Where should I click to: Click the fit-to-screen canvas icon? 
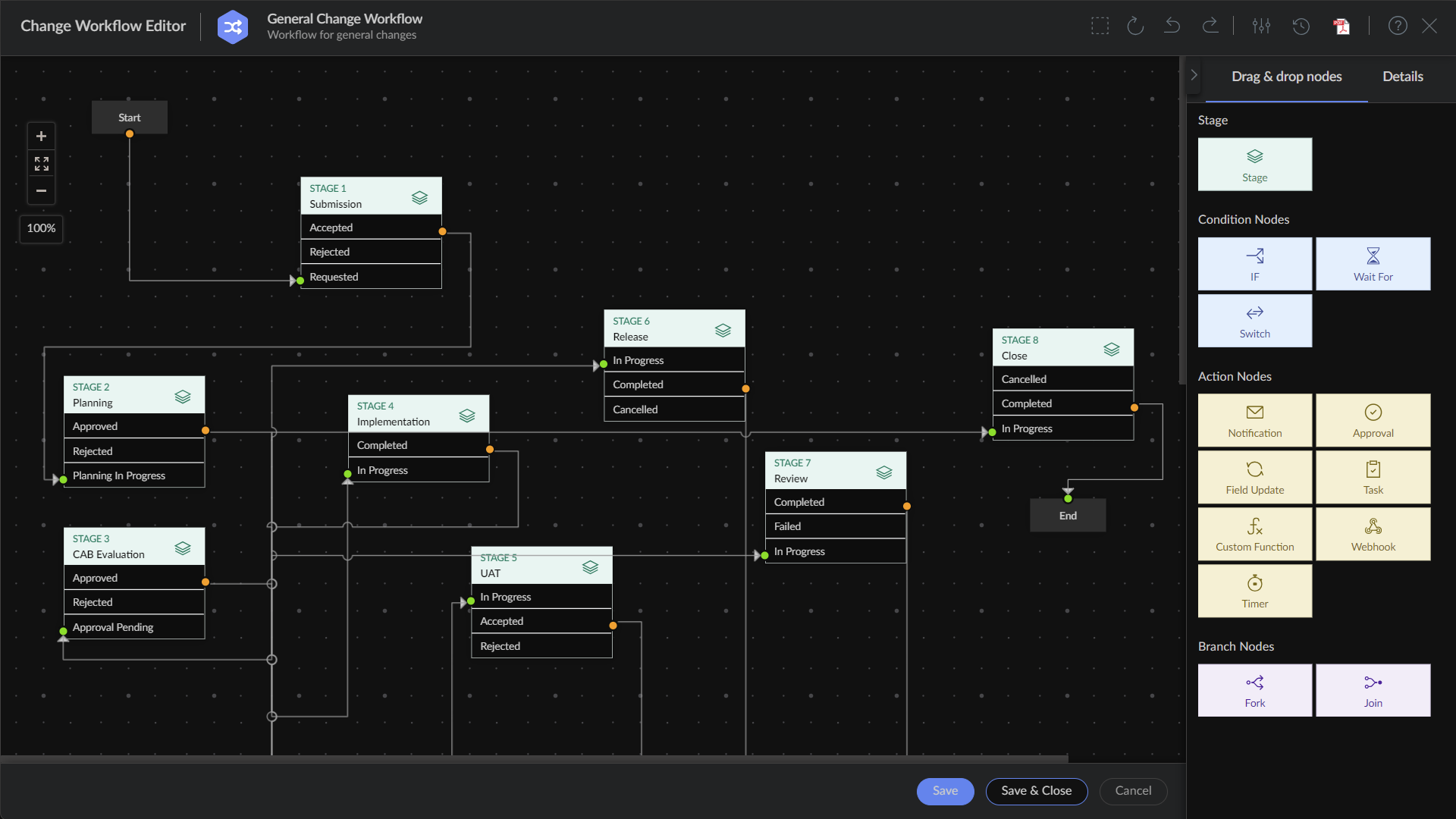[x=42, y=163]
